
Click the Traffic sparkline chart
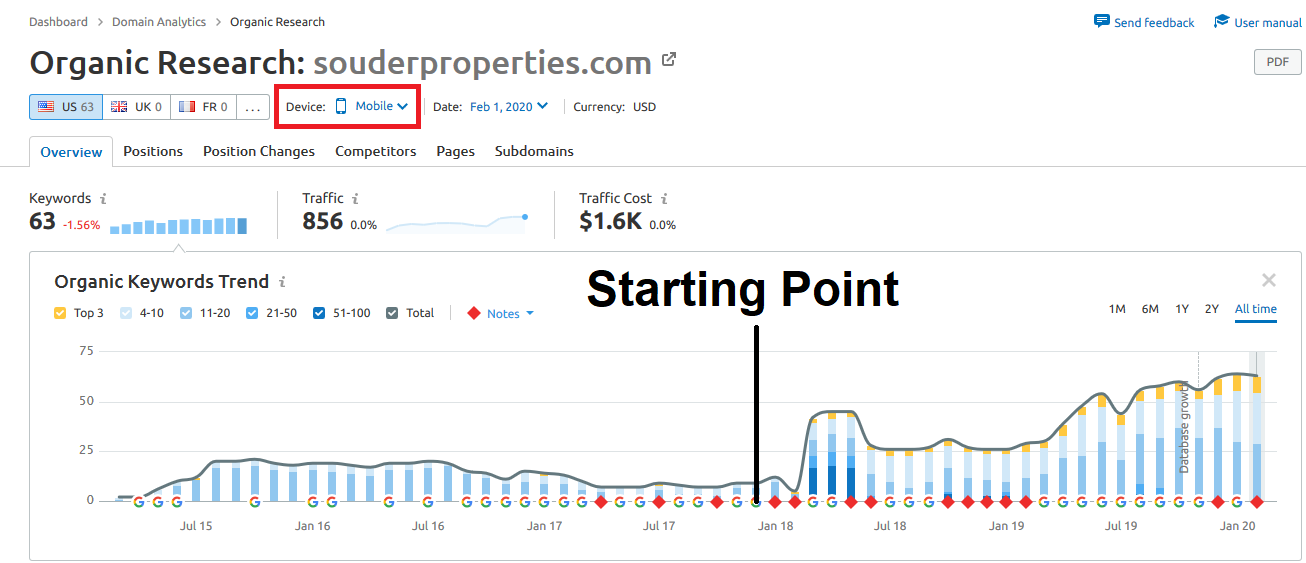coord(457,223)
